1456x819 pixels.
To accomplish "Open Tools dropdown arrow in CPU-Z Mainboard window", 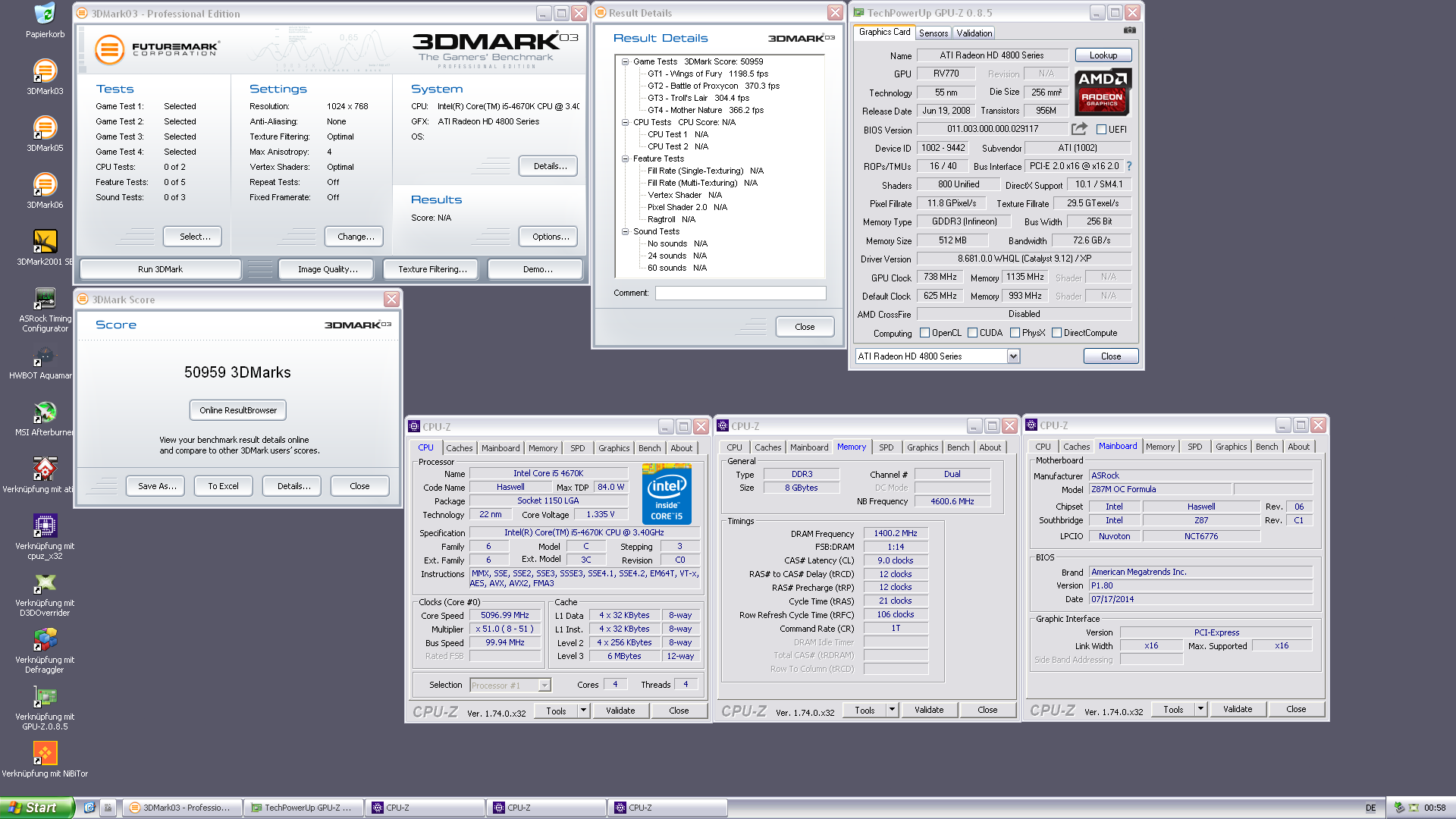I will point(1200,709).
